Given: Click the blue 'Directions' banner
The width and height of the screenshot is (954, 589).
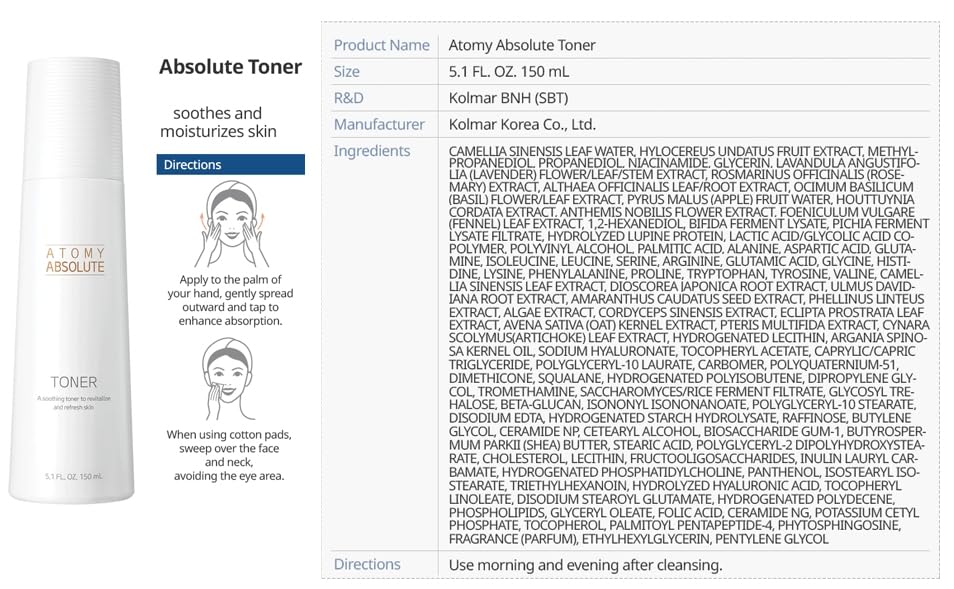Looking at the screenshot, I should (231, 164).
